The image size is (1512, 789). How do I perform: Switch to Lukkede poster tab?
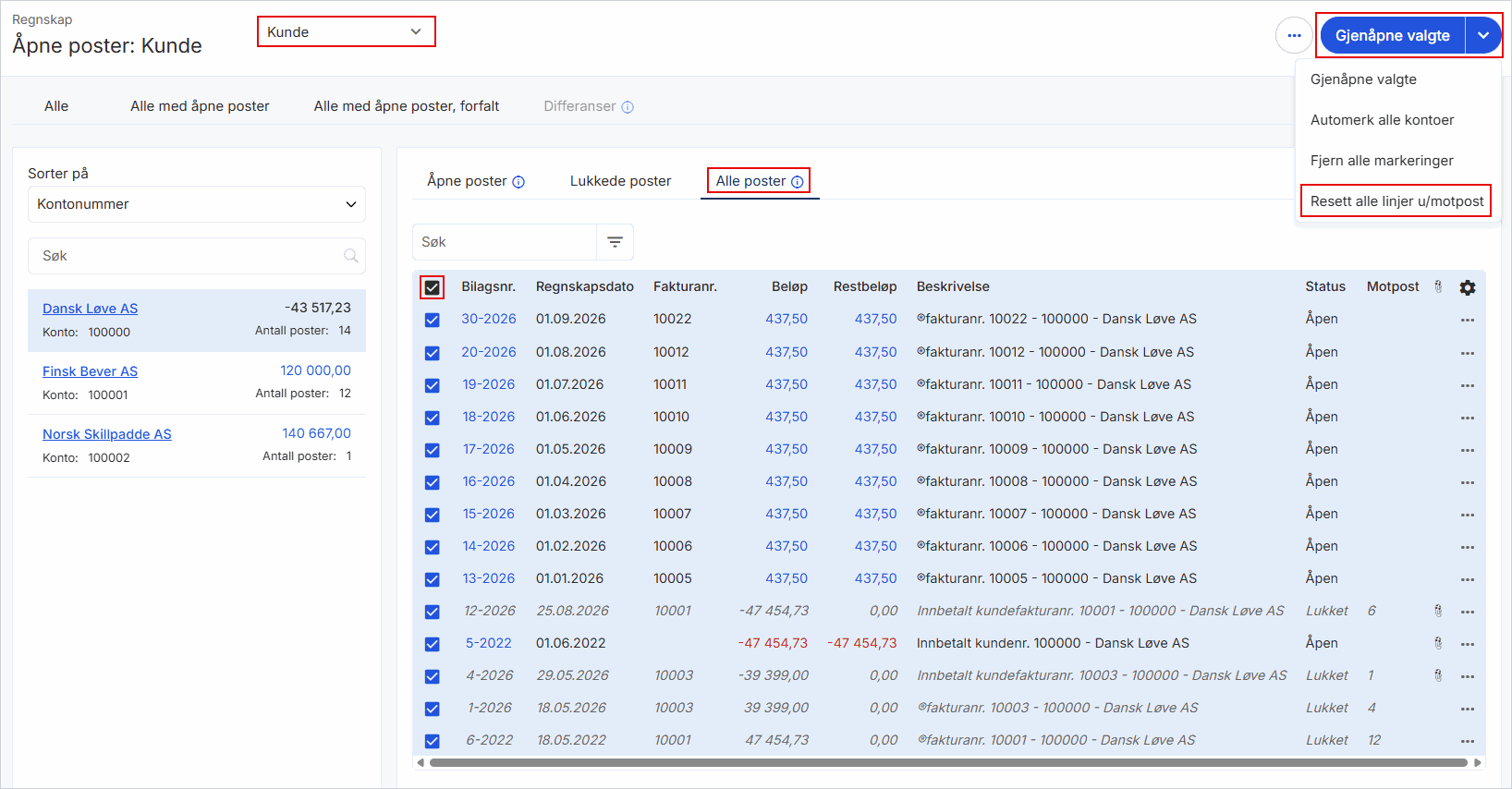[x=620, y=181]
